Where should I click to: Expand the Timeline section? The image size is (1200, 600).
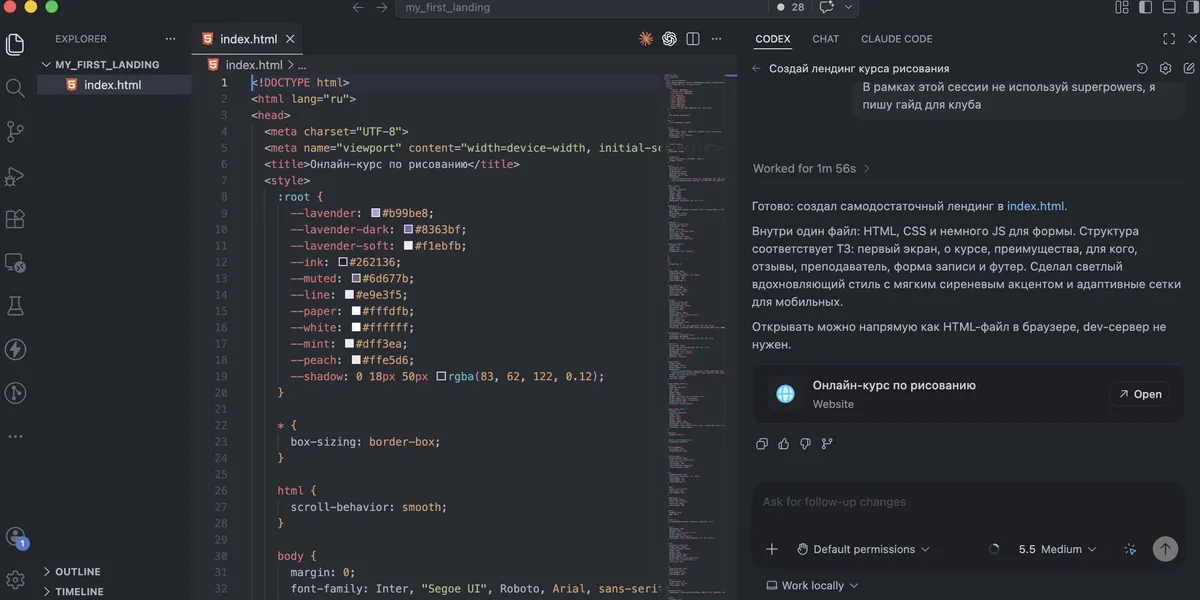tap(79, 592)
